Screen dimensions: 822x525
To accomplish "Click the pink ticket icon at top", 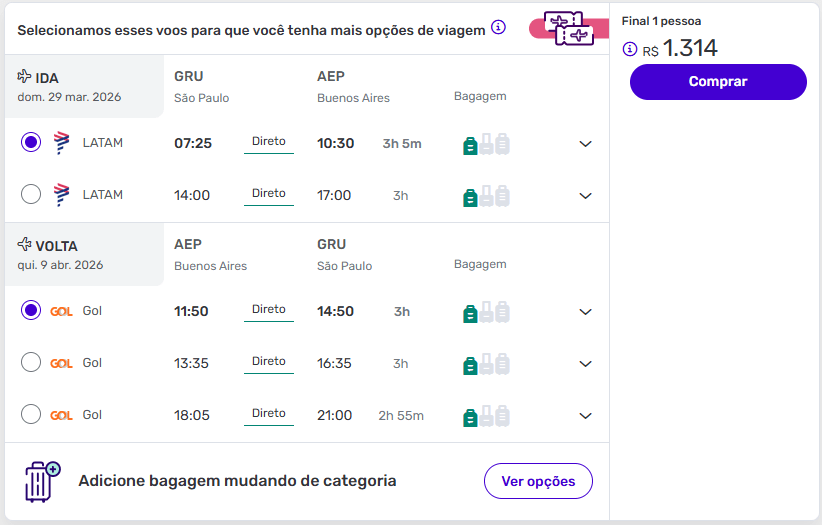I will point(568,28).
